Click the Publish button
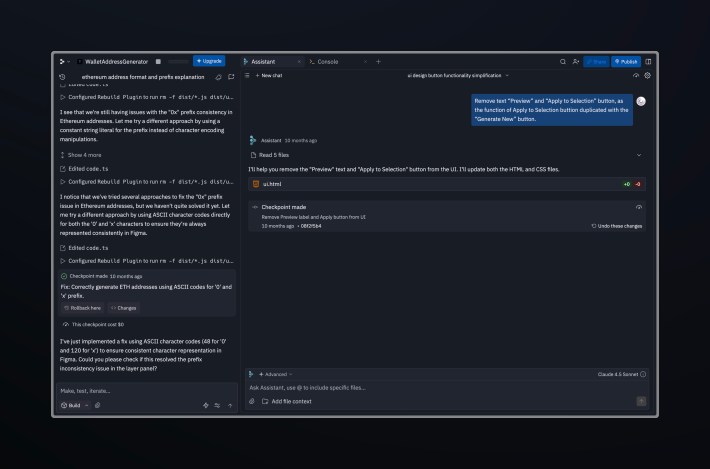 pos(626,61)
